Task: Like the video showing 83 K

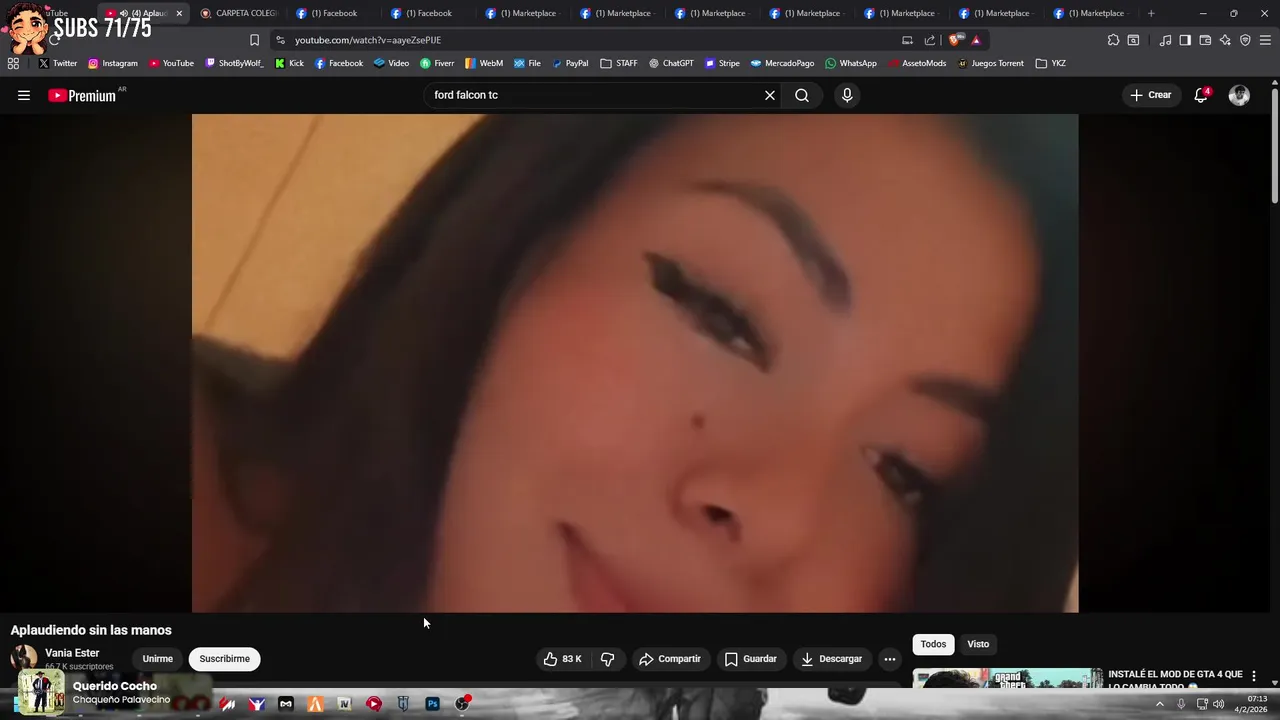Action: coord(562,659)
